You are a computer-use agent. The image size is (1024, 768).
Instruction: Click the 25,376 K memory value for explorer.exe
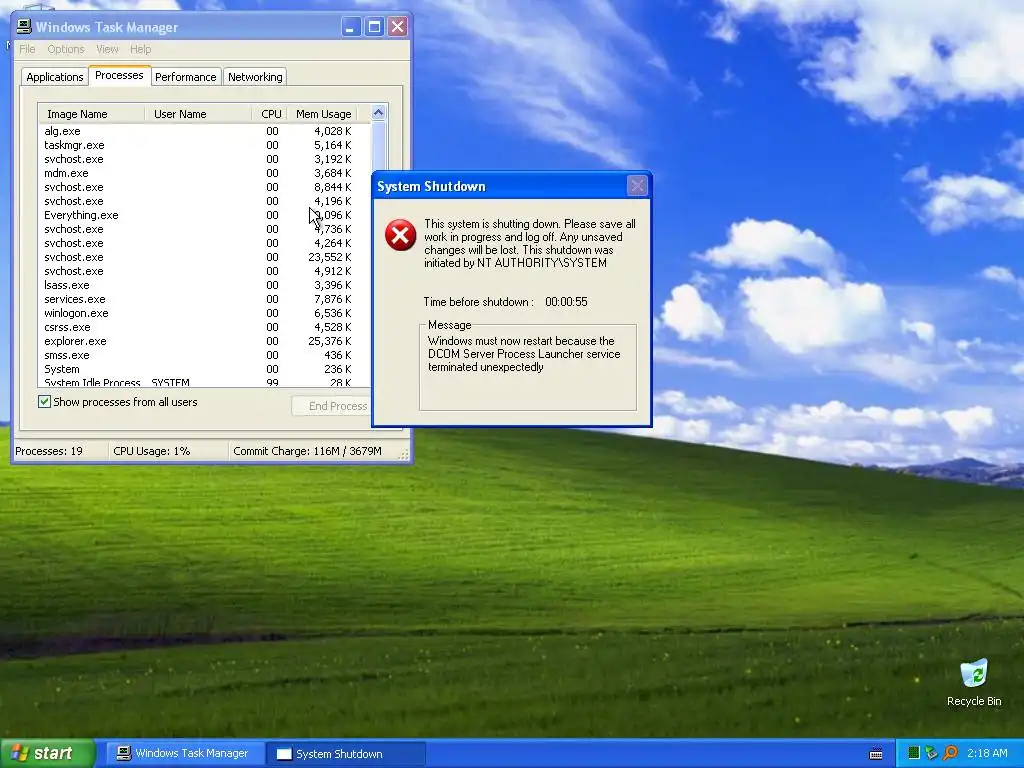tap(330, 341)
